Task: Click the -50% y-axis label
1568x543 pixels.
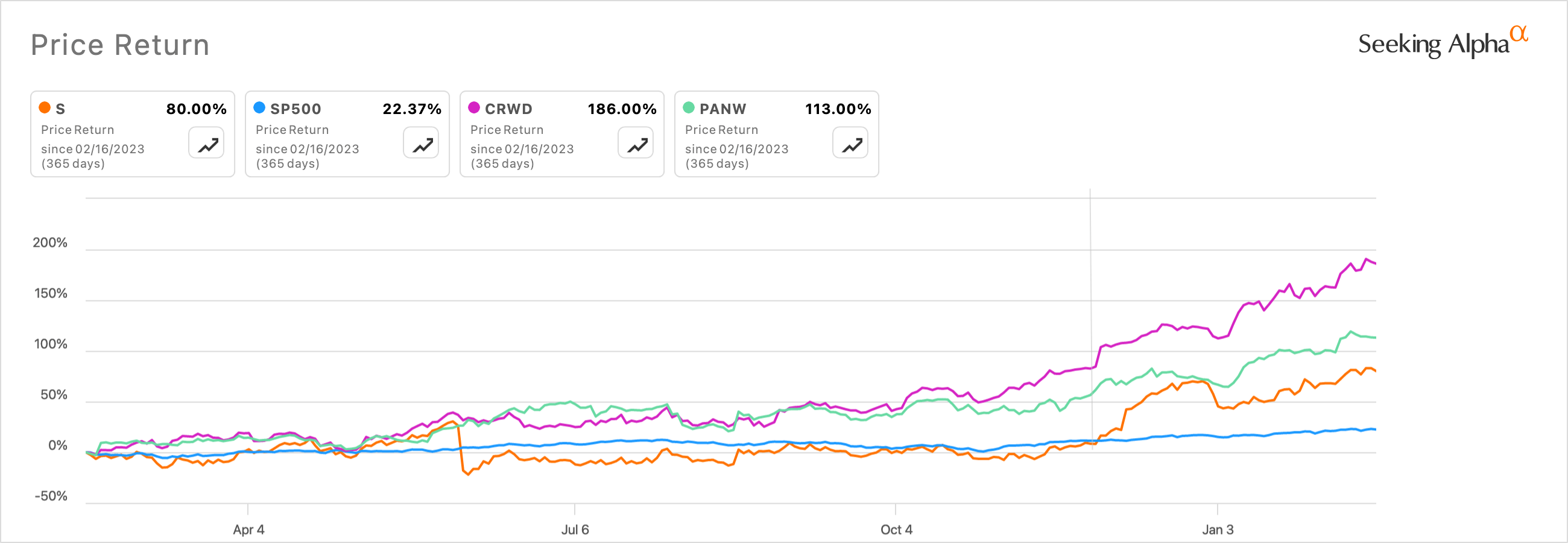Action: click(51, 495)
